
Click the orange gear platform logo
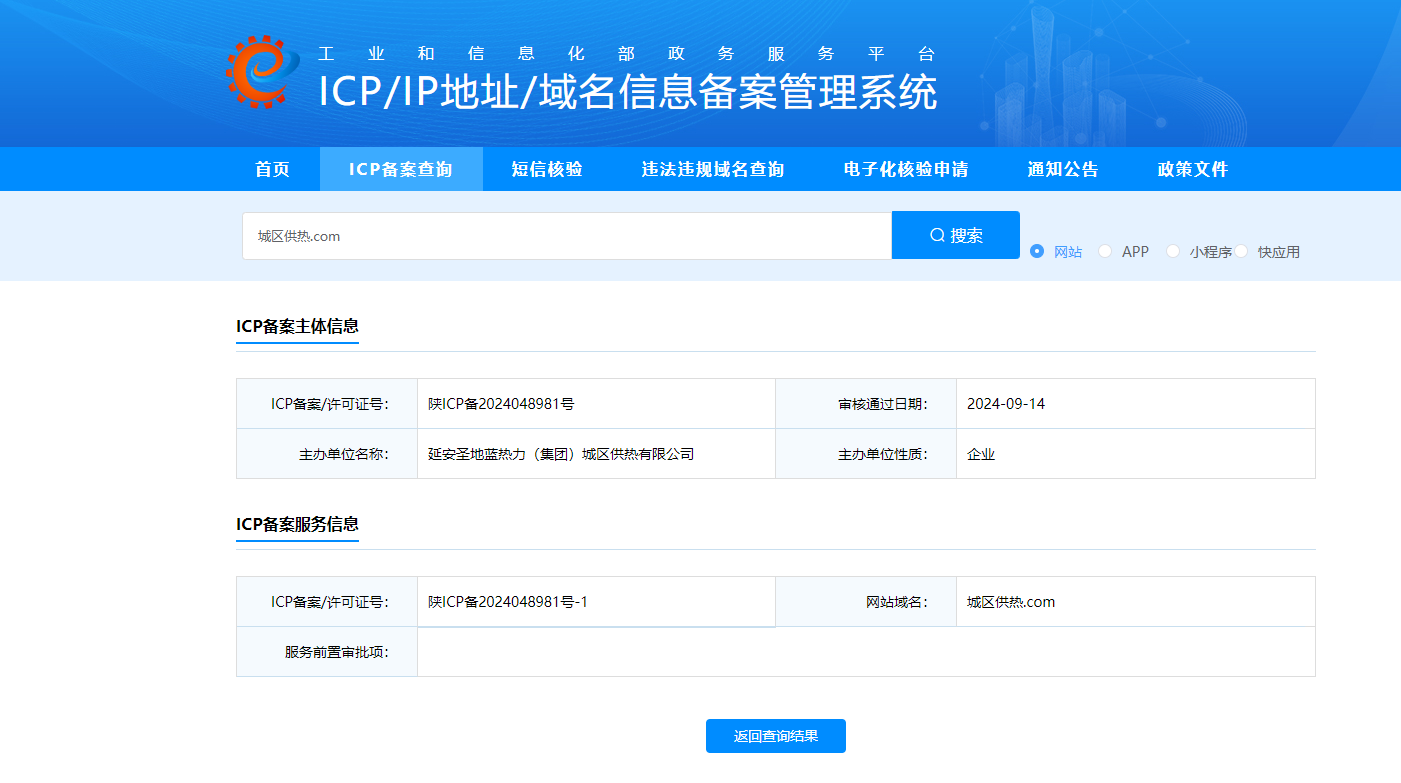[x=263, y=72]
